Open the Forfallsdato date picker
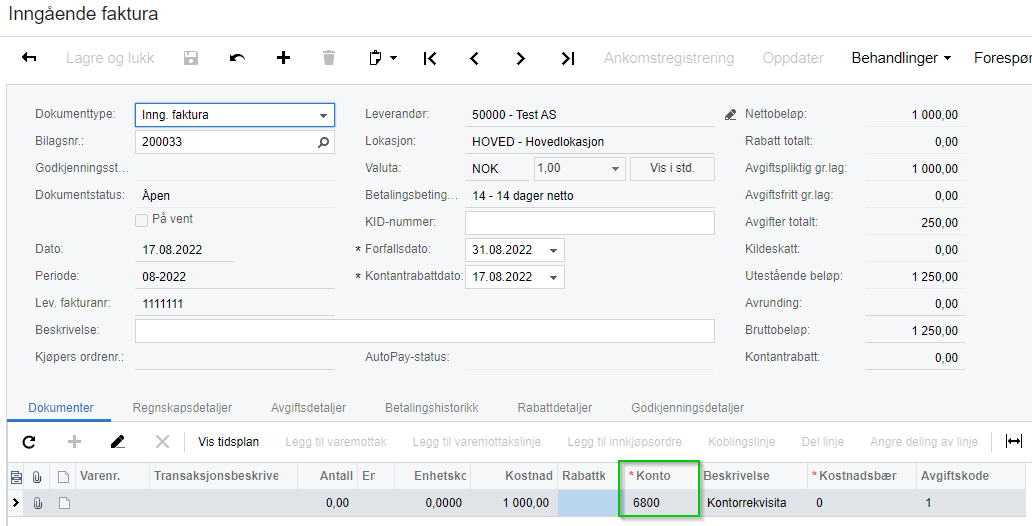Viewport: 1032px width, 526px height. tap(554, 250)
